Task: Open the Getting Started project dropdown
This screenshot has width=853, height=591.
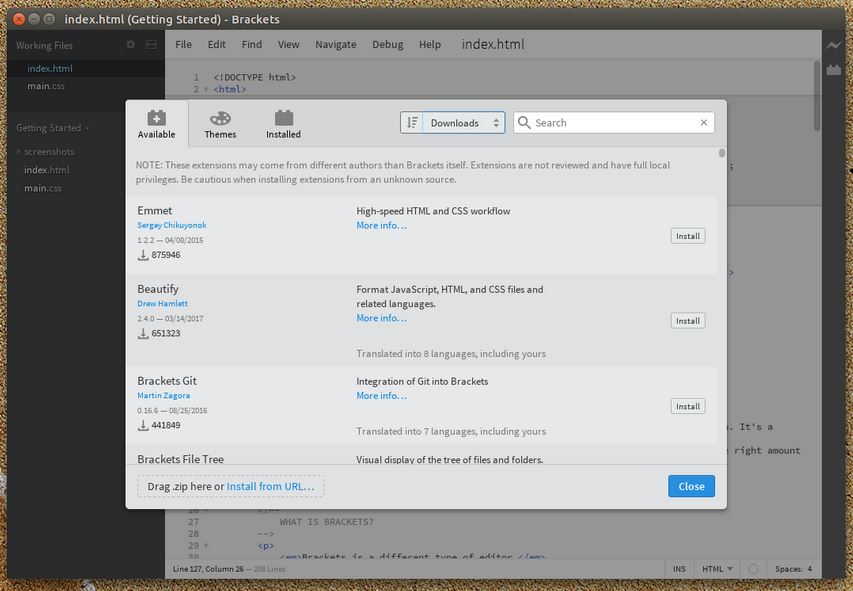Action: click(52, 128)
